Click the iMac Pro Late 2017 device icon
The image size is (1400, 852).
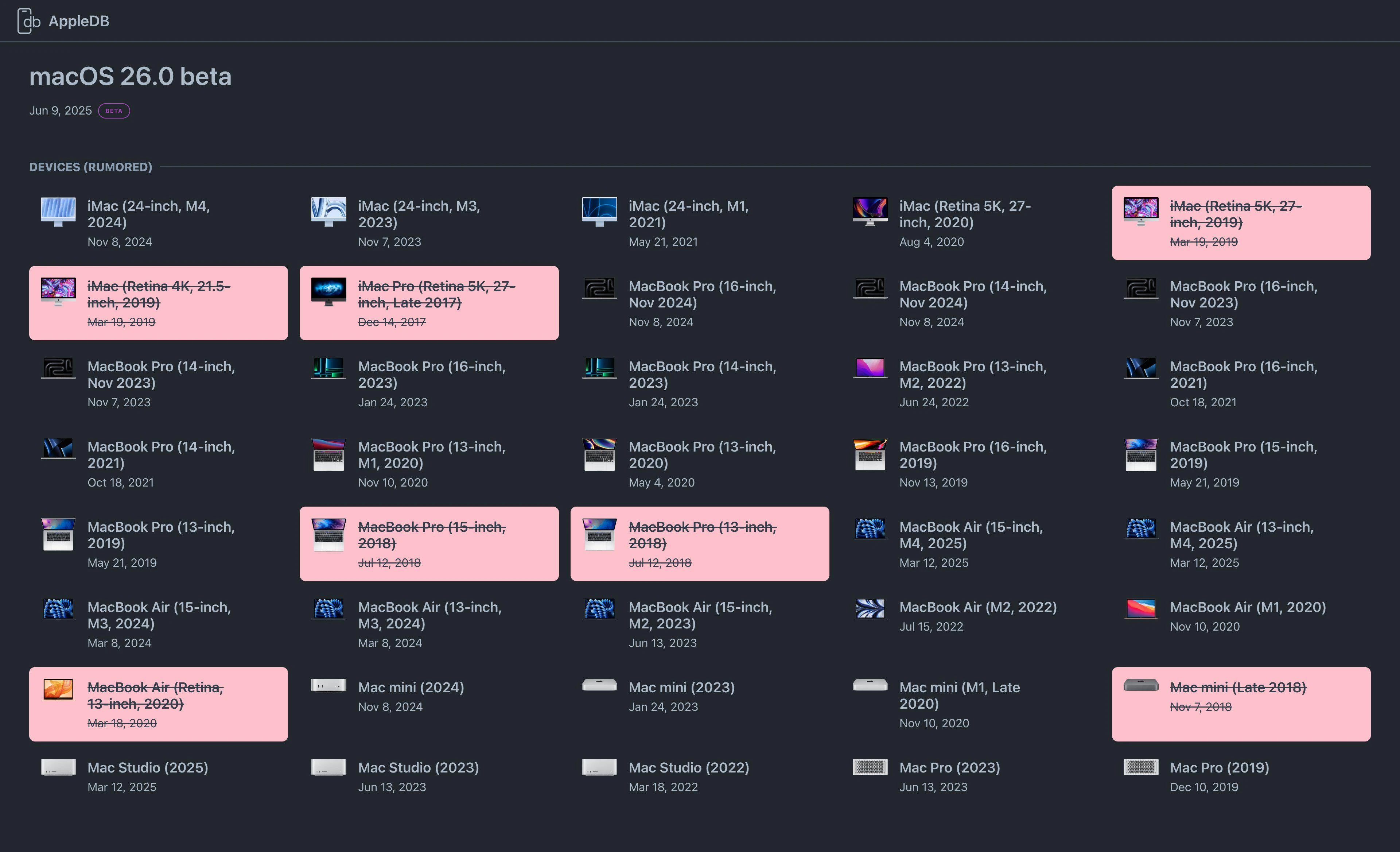click(x=328, y=291)
